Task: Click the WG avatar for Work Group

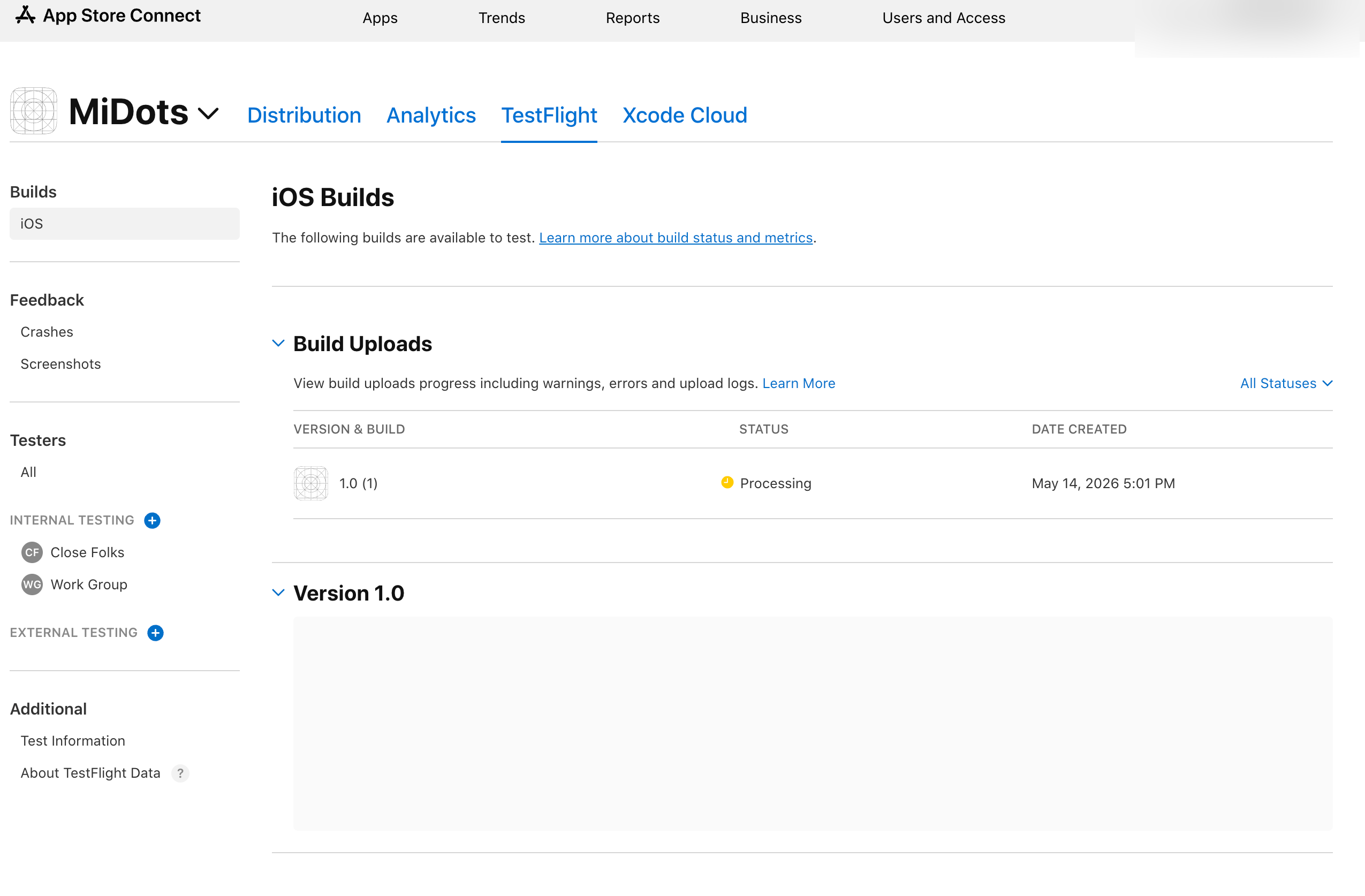Action: (32, 584)
